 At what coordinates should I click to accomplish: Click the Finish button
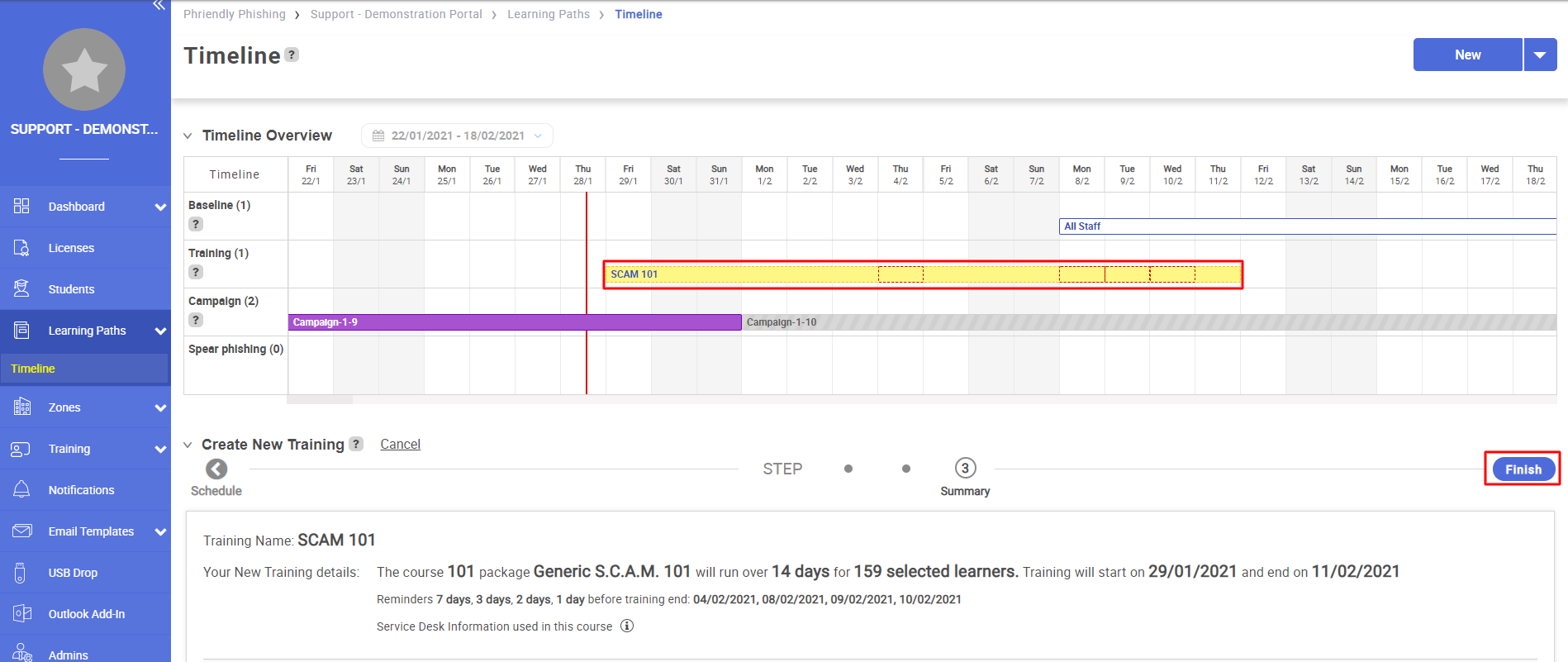pos(1523,469)
